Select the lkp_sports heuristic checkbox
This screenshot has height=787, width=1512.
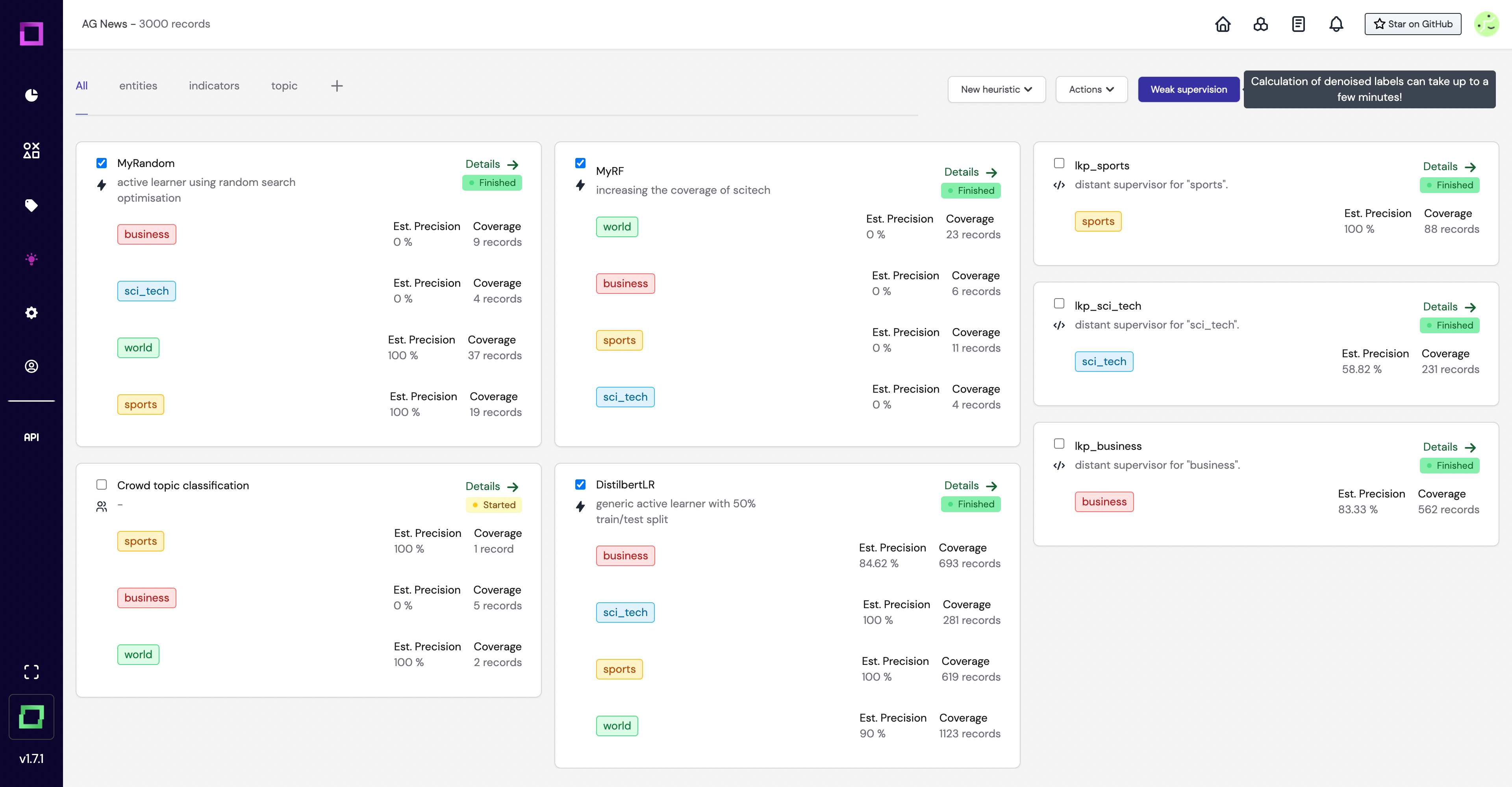pyautogui.click(x=1059, y=163)
